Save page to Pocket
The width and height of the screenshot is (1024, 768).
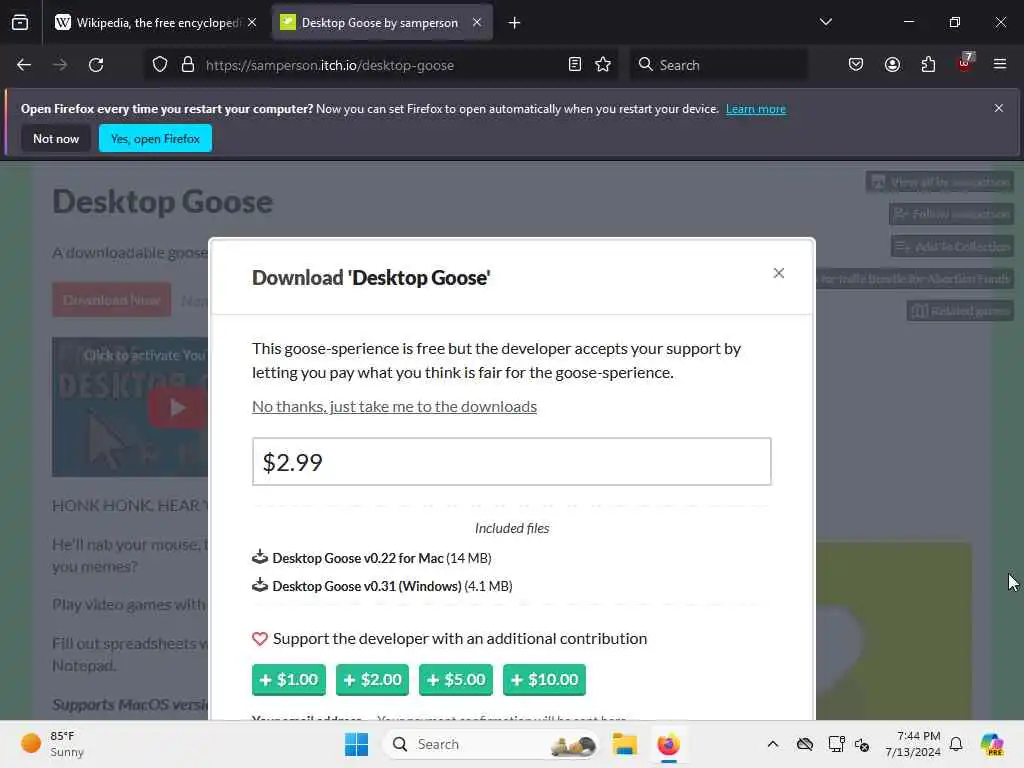pyautogui.click(x=856, y=65)
